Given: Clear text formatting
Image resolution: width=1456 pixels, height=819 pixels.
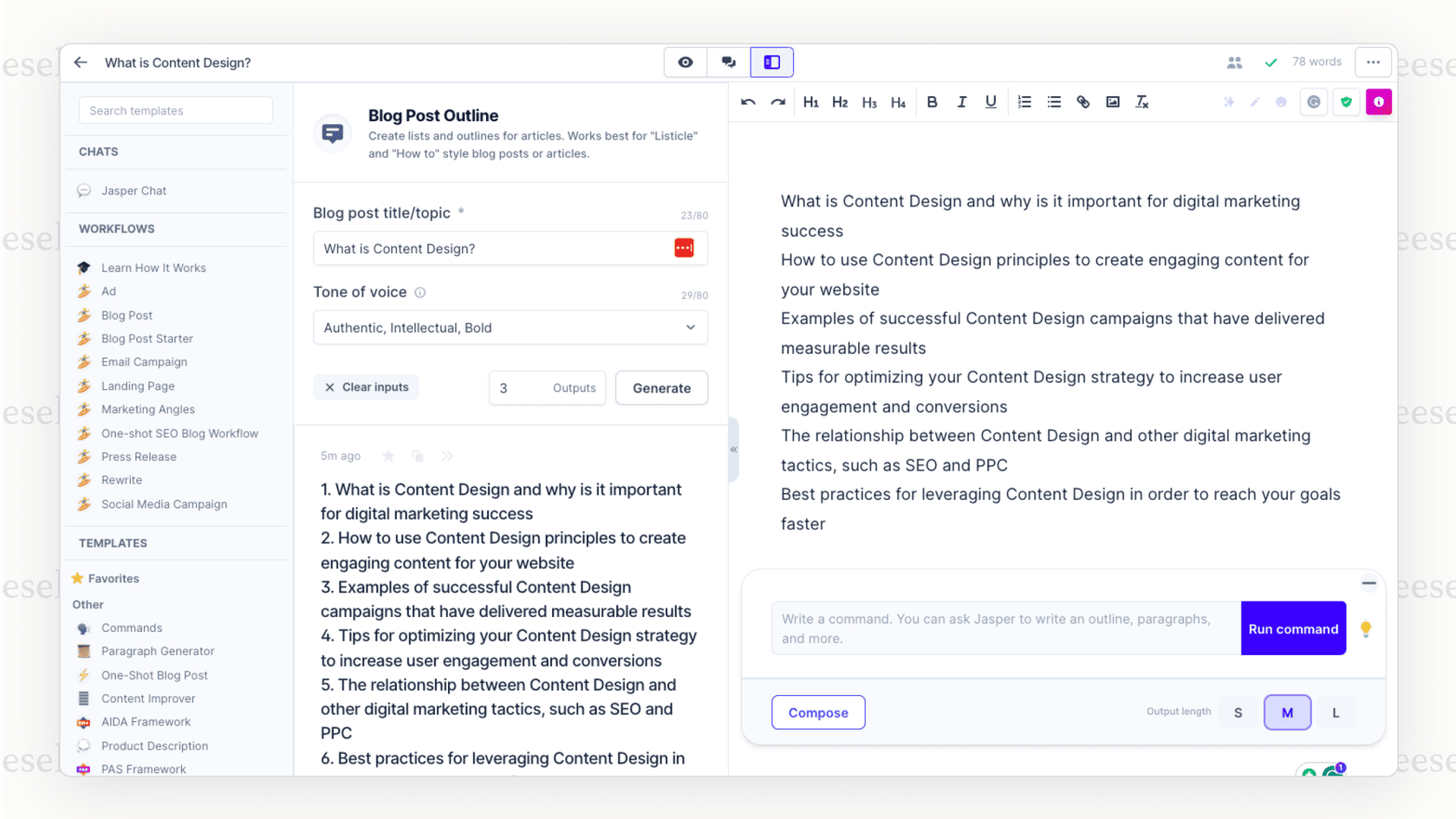Looking at the screenshot, I should pos(1141,102).
